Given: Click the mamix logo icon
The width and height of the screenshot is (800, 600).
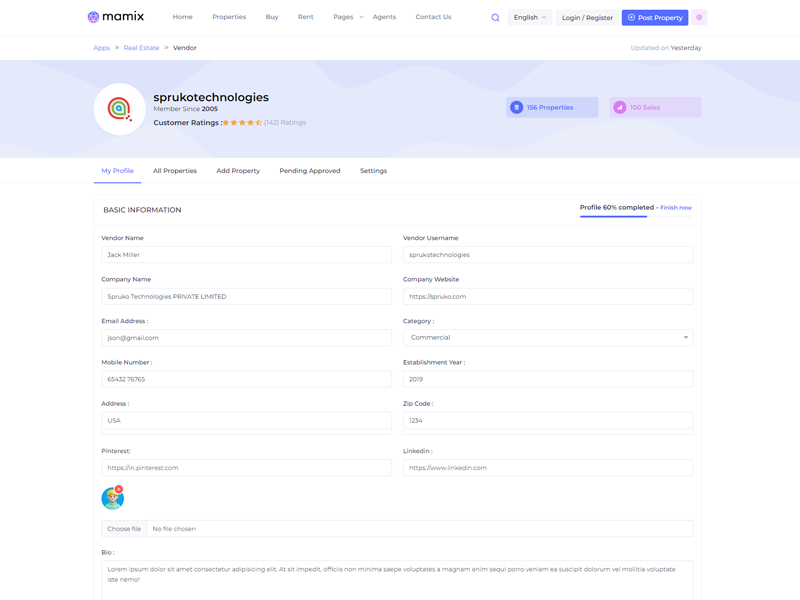Looking at the screenshot, I should (x=93, y=17).
